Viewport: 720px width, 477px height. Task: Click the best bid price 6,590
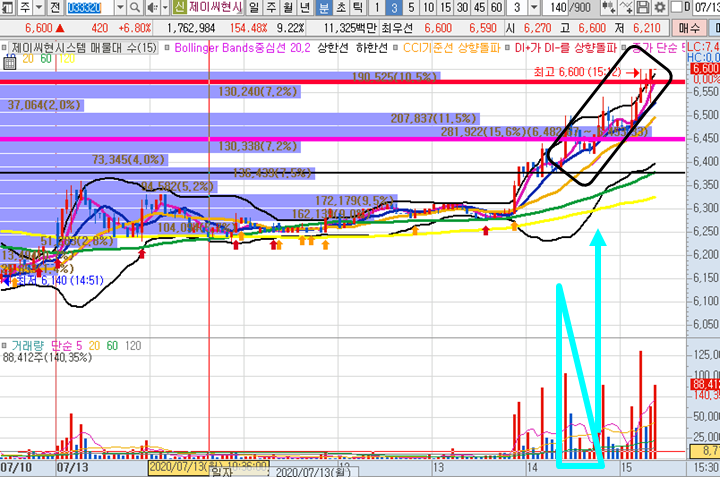(483, 28)
